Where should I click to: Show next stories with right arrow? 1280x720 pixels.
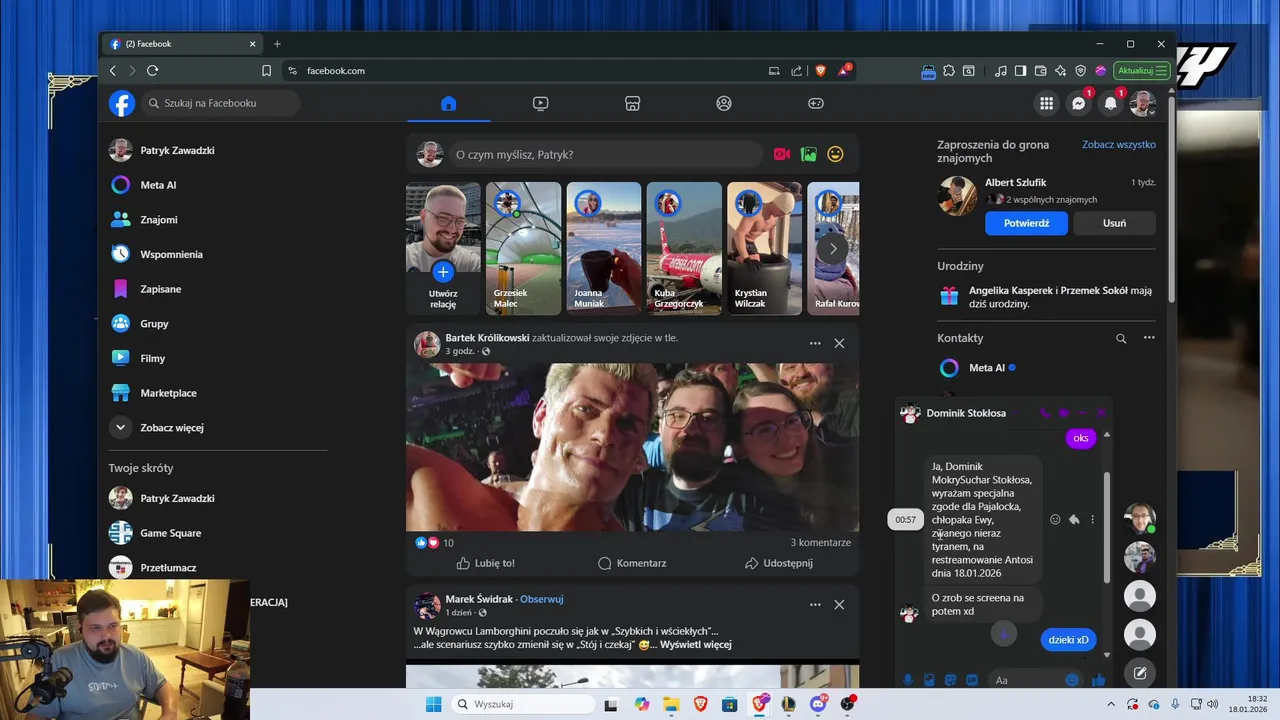pos(832,249)
